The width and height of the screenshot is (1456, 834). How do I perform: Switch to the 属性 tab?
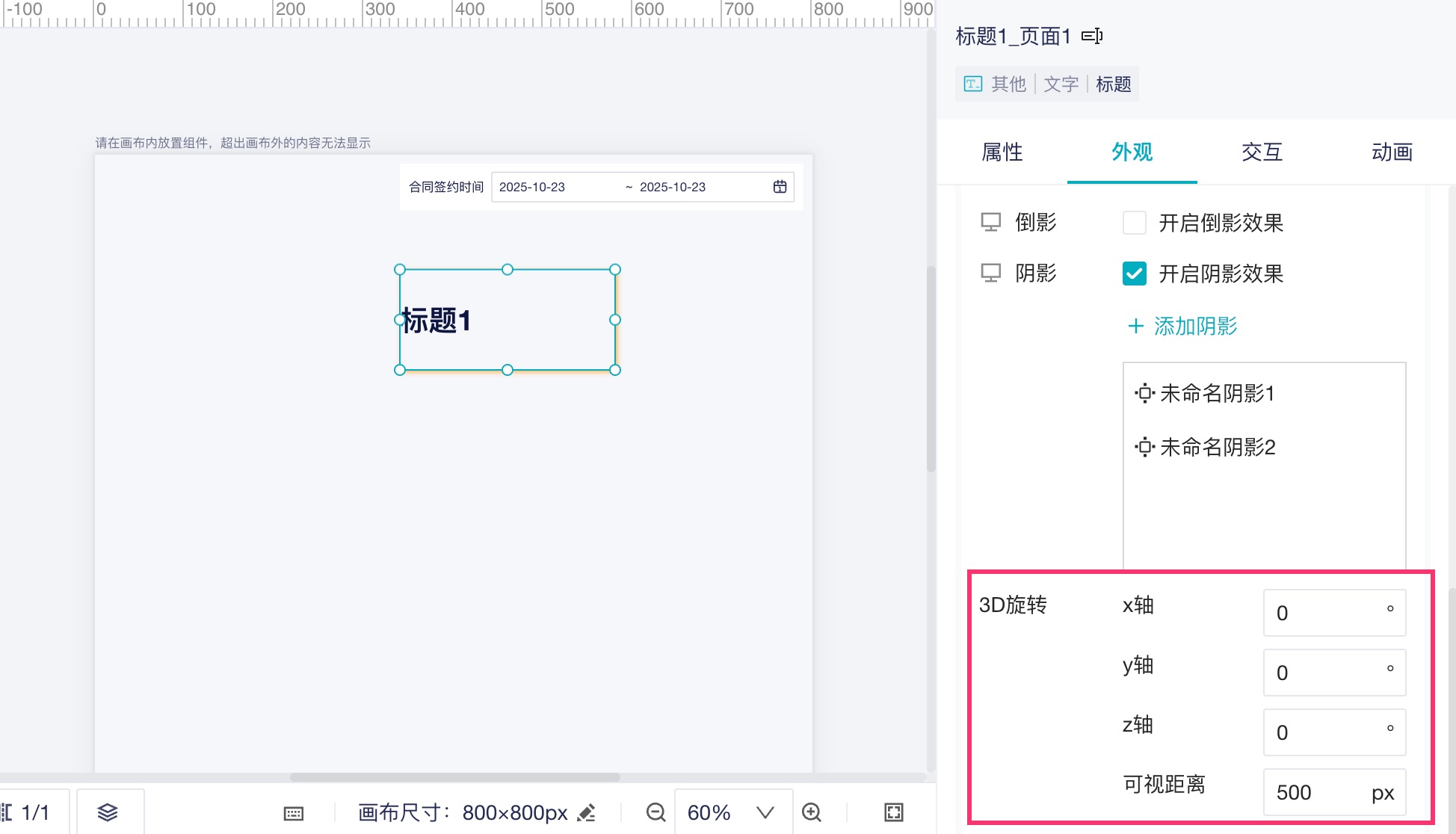pos(1002,152)
